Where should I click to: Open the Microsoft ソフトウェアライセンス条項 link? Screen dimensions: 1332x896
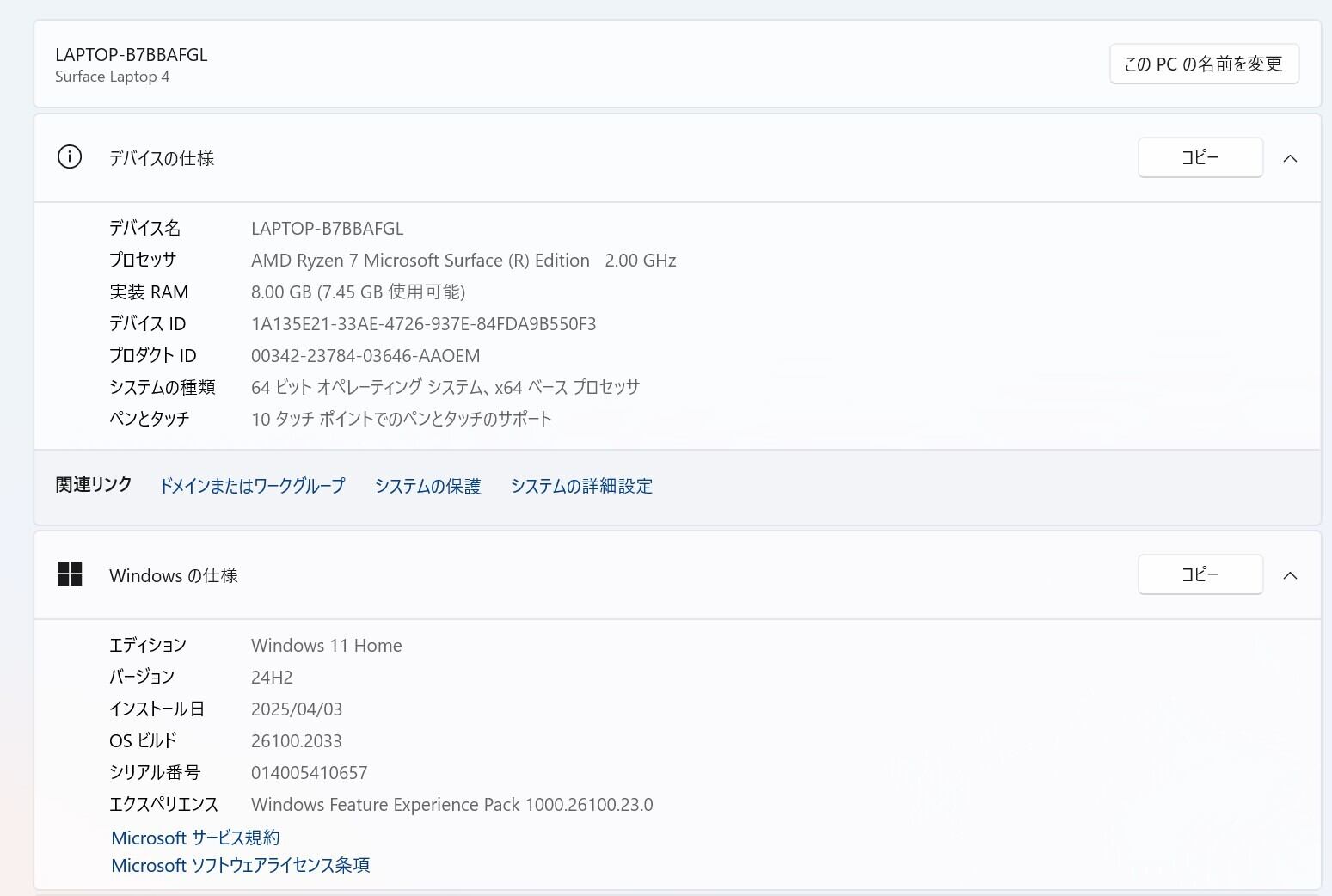tap(241, 865)
